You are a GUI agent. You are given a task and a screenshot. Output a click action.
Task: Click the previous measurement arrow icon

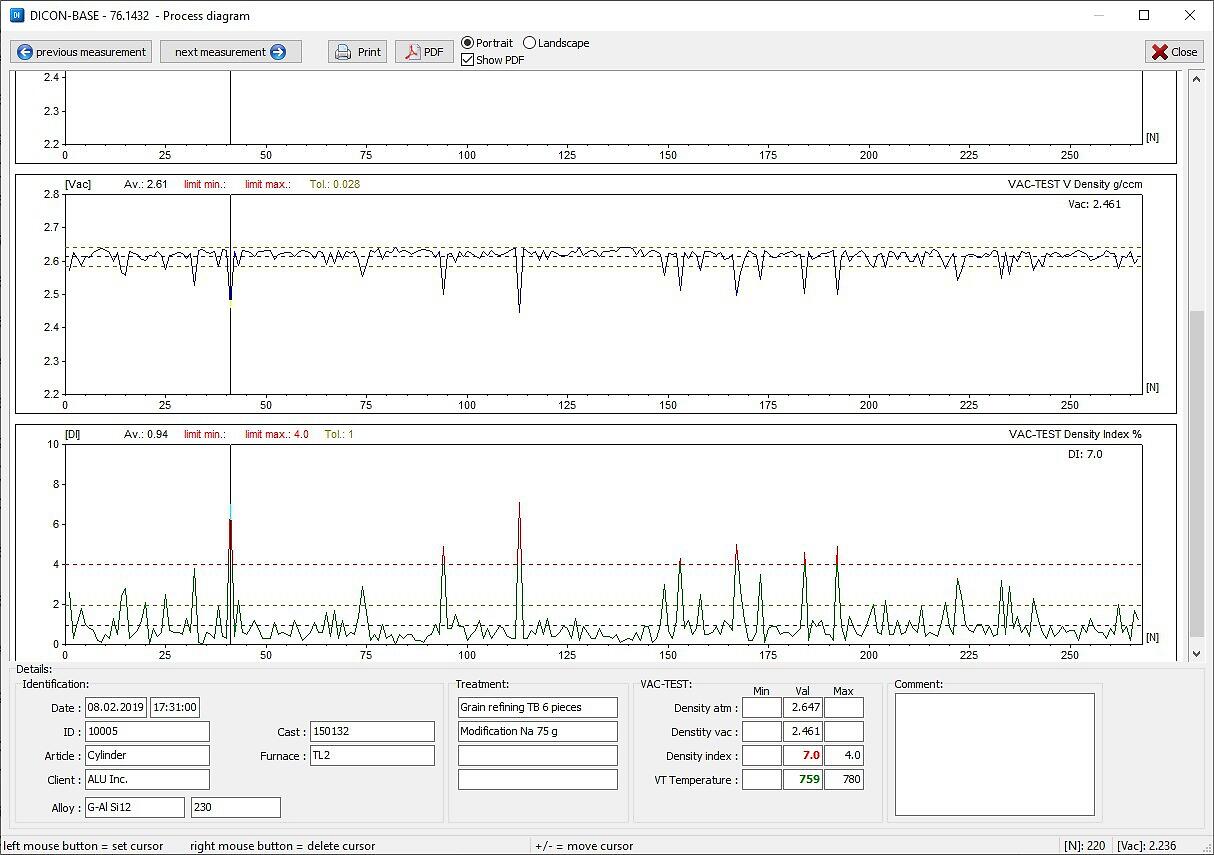point(25,52)
